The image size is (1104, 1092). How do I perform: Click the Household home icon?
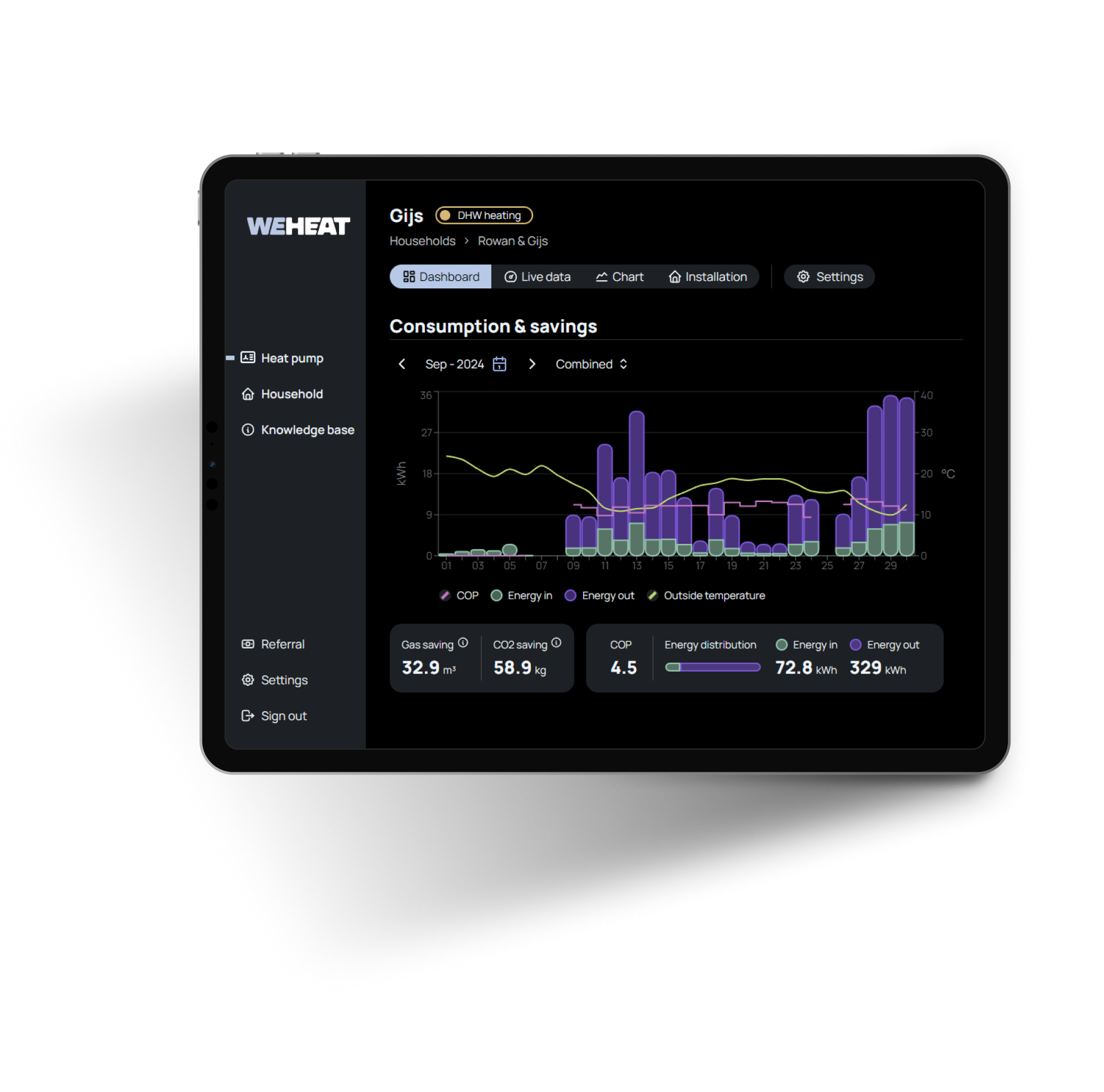(248, 394)
